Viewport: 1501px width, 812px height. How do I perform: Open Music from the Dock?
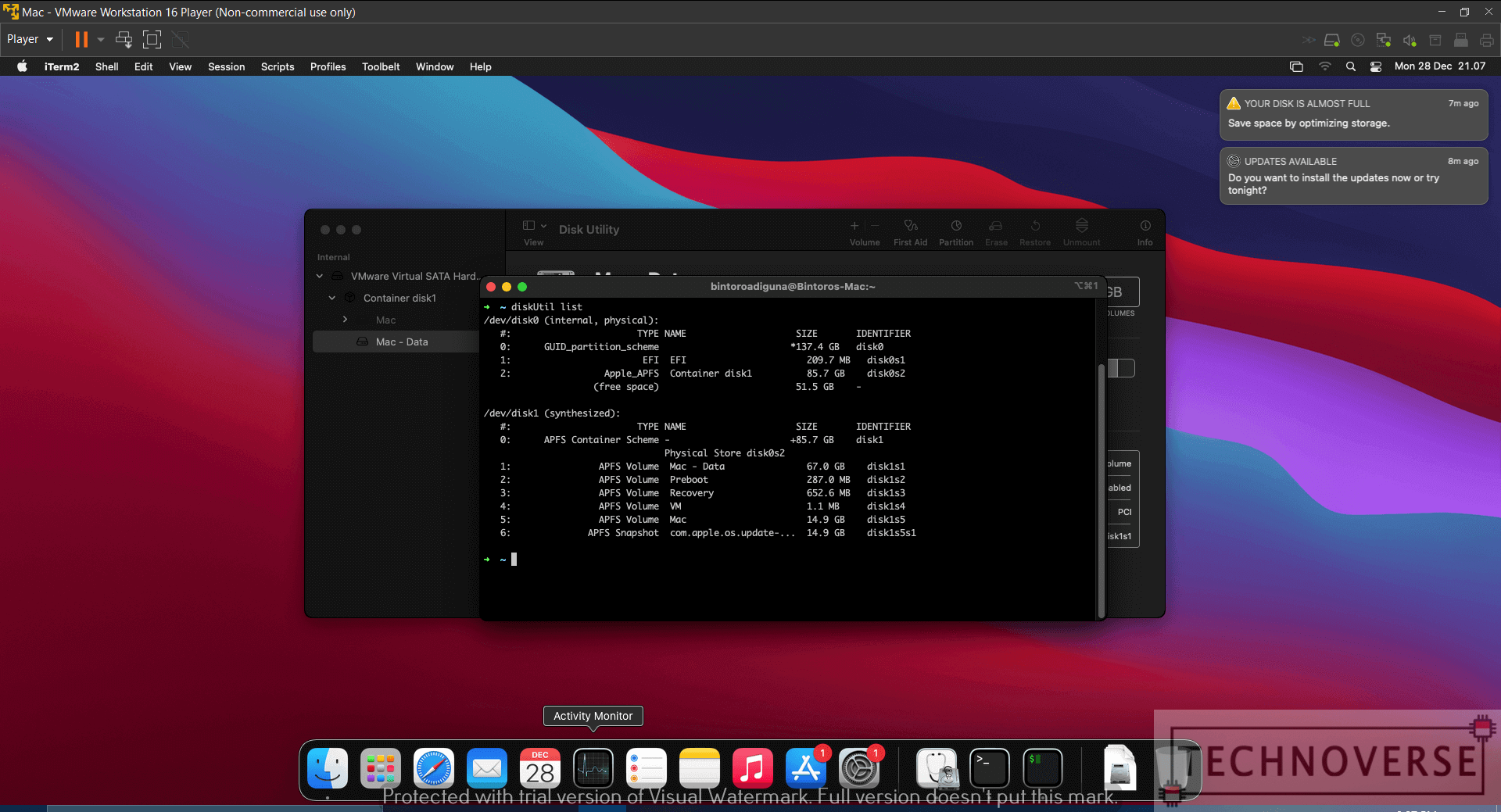click(753, 768)
